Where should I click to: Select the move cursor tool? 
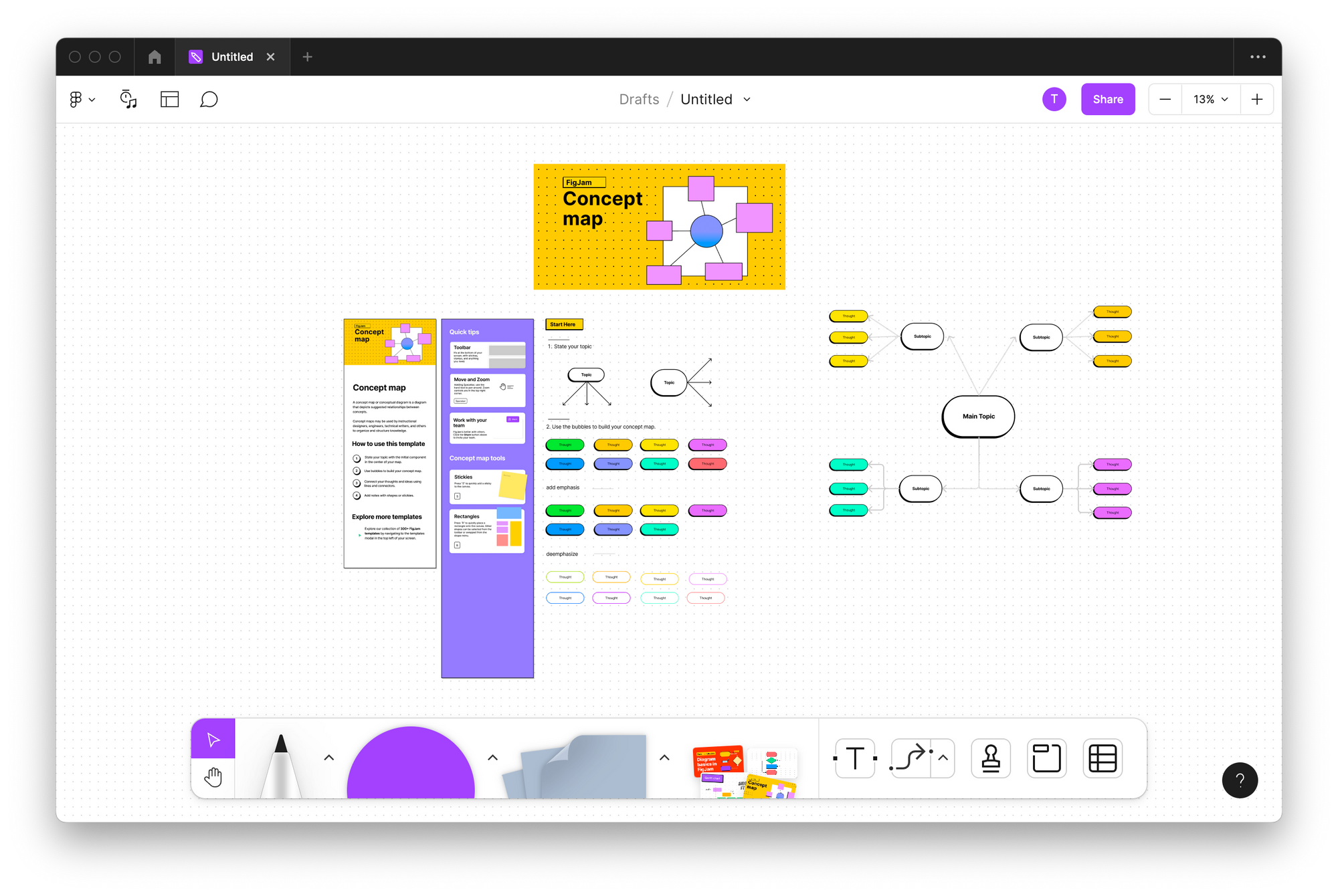[213, 739]
